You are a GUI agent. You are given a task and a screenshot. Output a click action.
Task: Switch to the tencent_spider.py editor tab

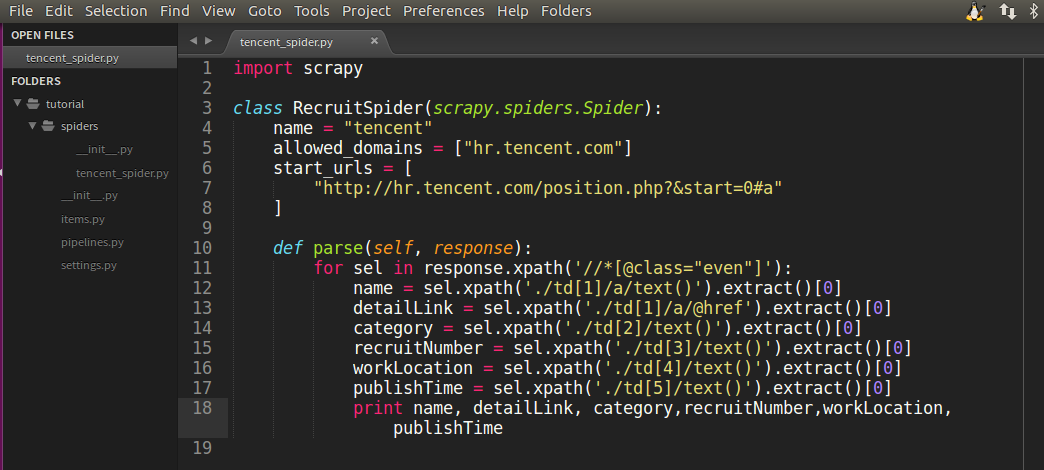pos(287,42)
